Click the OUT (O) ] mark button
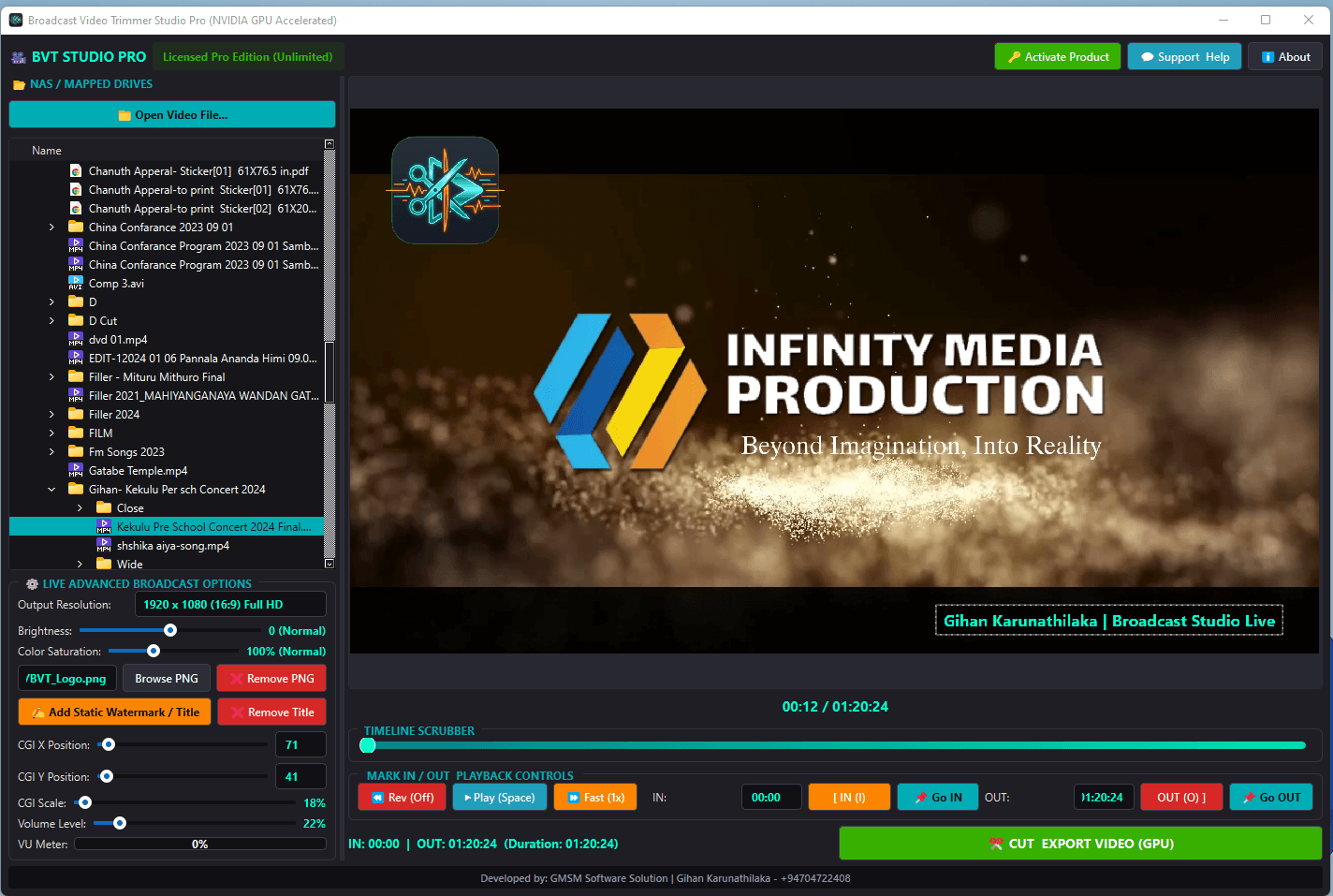Viewport: 1333px width, 896px height. click(1181, 798)
